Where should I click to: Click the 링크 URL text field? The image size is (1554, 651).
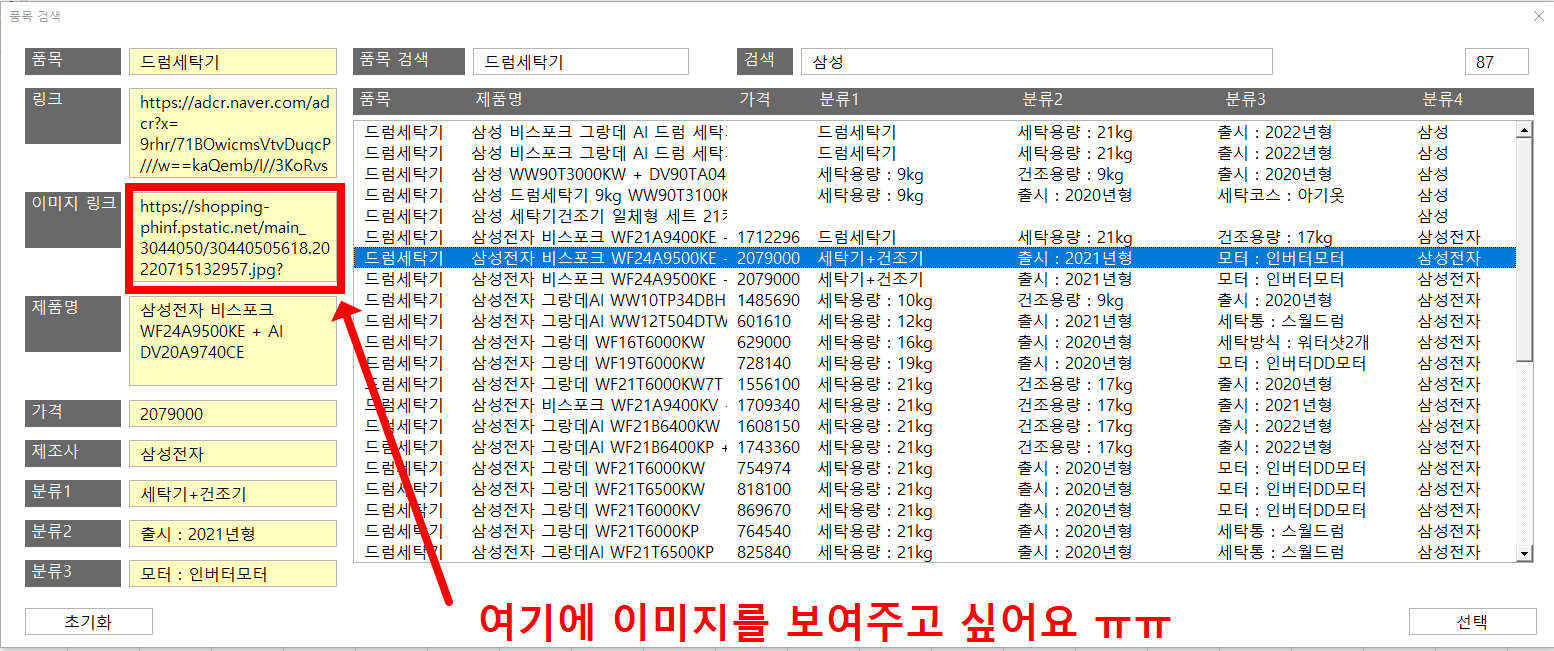coord(232,134)
